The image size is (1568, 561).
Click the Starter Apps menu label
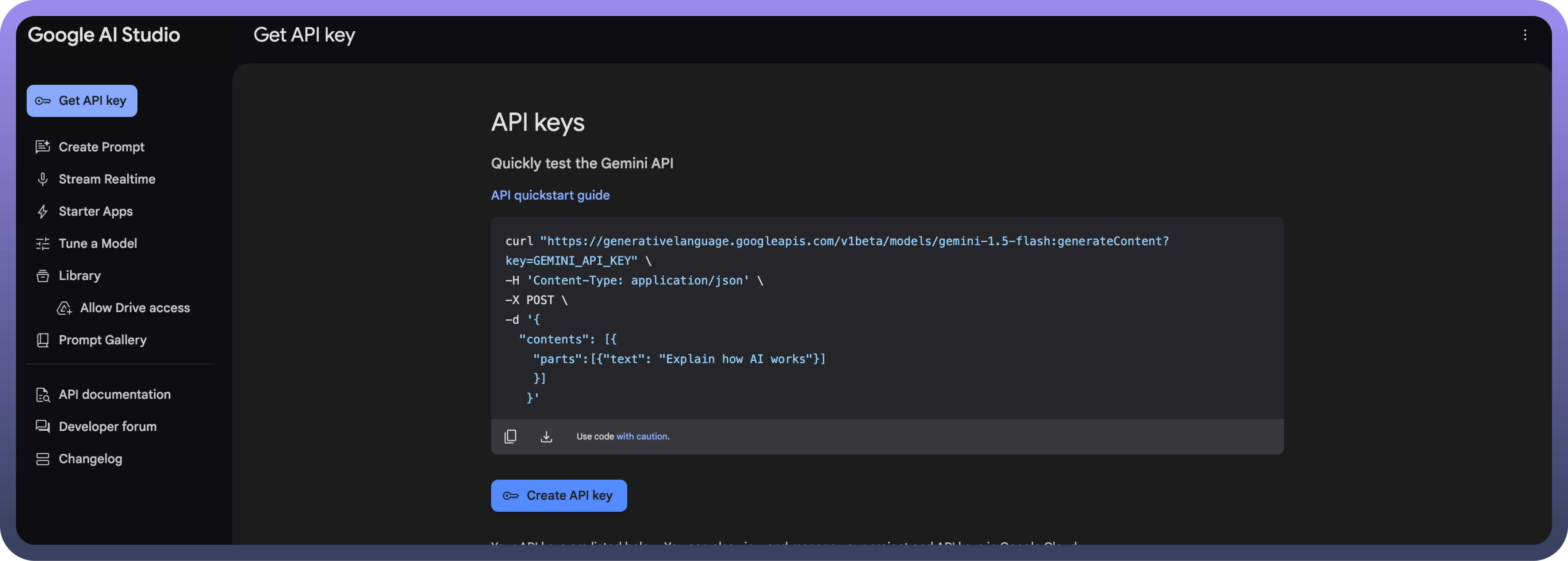(x=96, y=211)
